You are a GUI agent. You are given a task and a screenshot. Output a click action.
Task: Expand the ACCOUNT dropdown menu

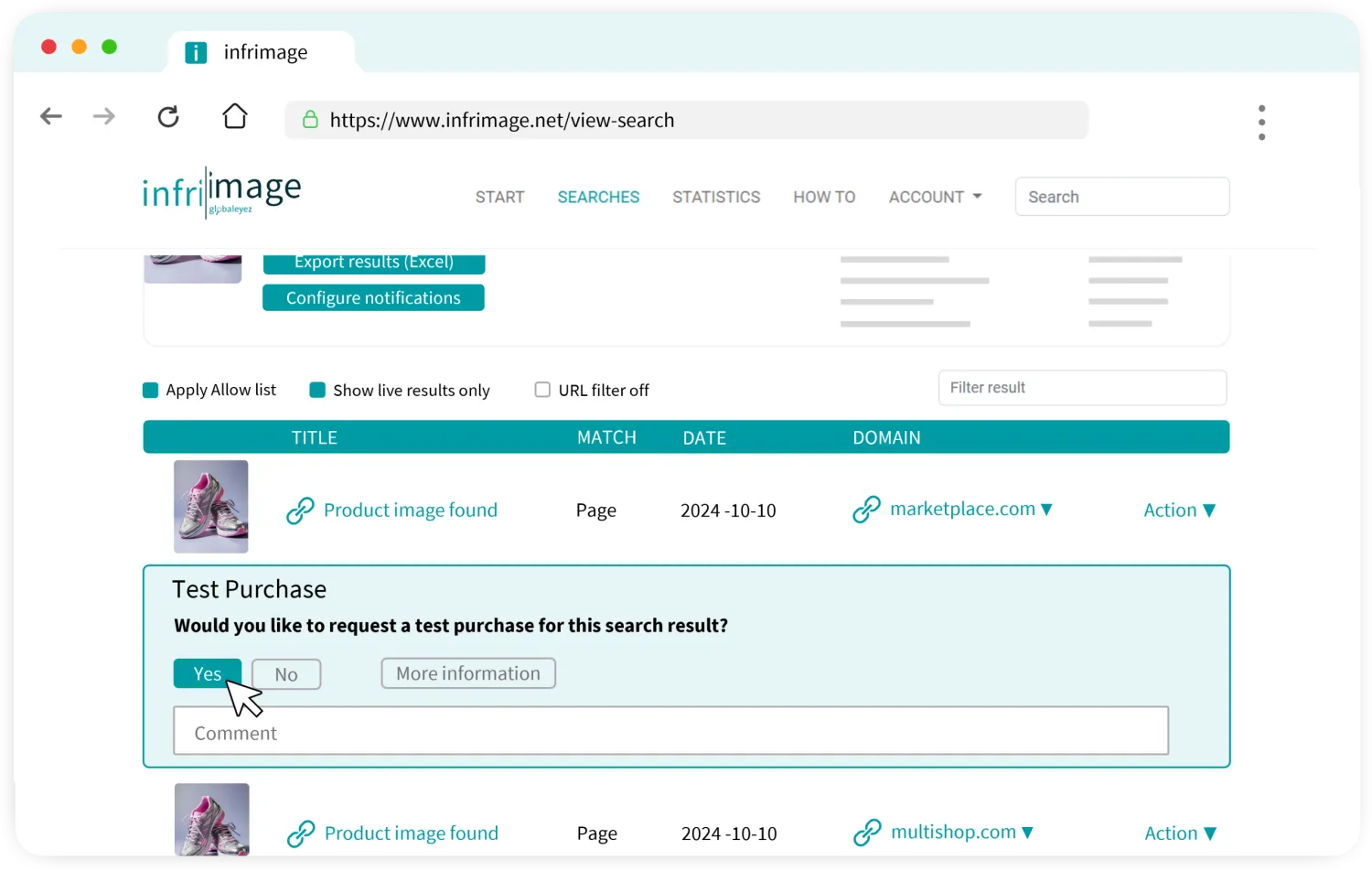coord(934,197)
